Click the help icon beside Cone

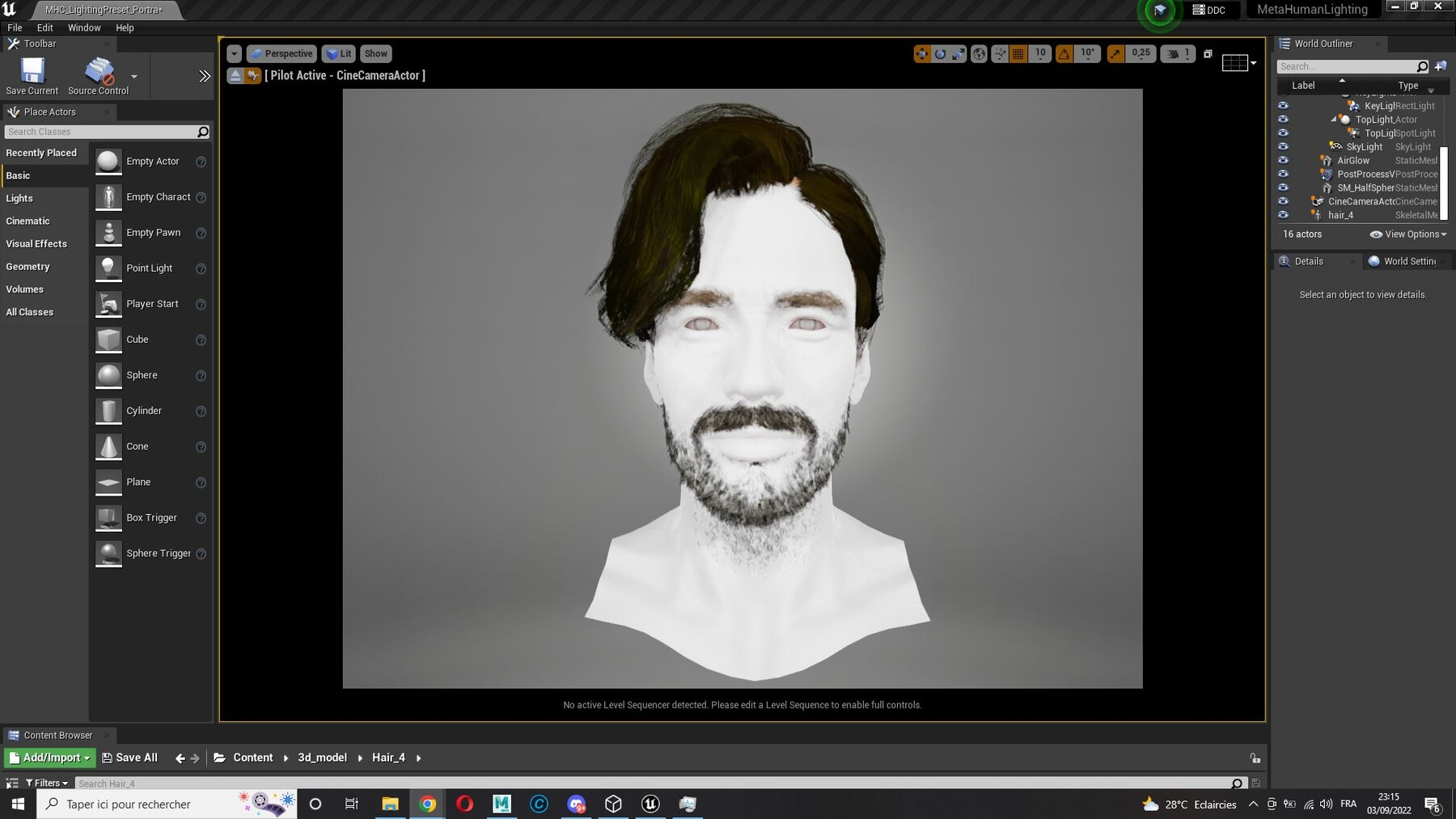point(201,447)
